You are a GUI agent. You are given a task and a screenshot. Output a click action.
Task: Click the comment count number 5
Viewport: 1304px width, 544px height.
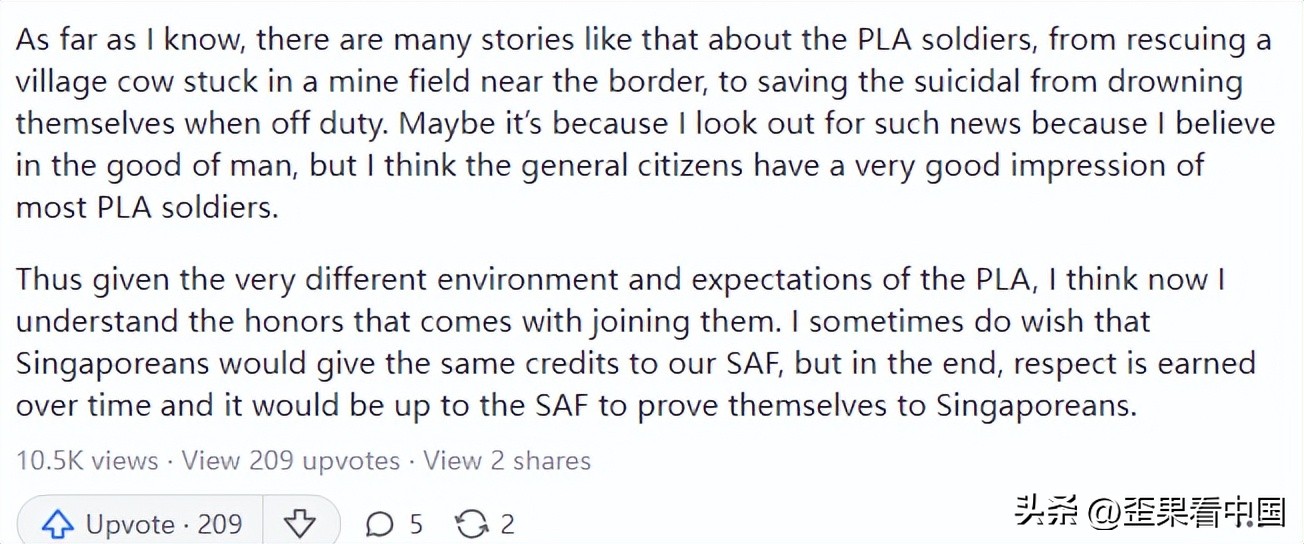(x=416, y=523)
